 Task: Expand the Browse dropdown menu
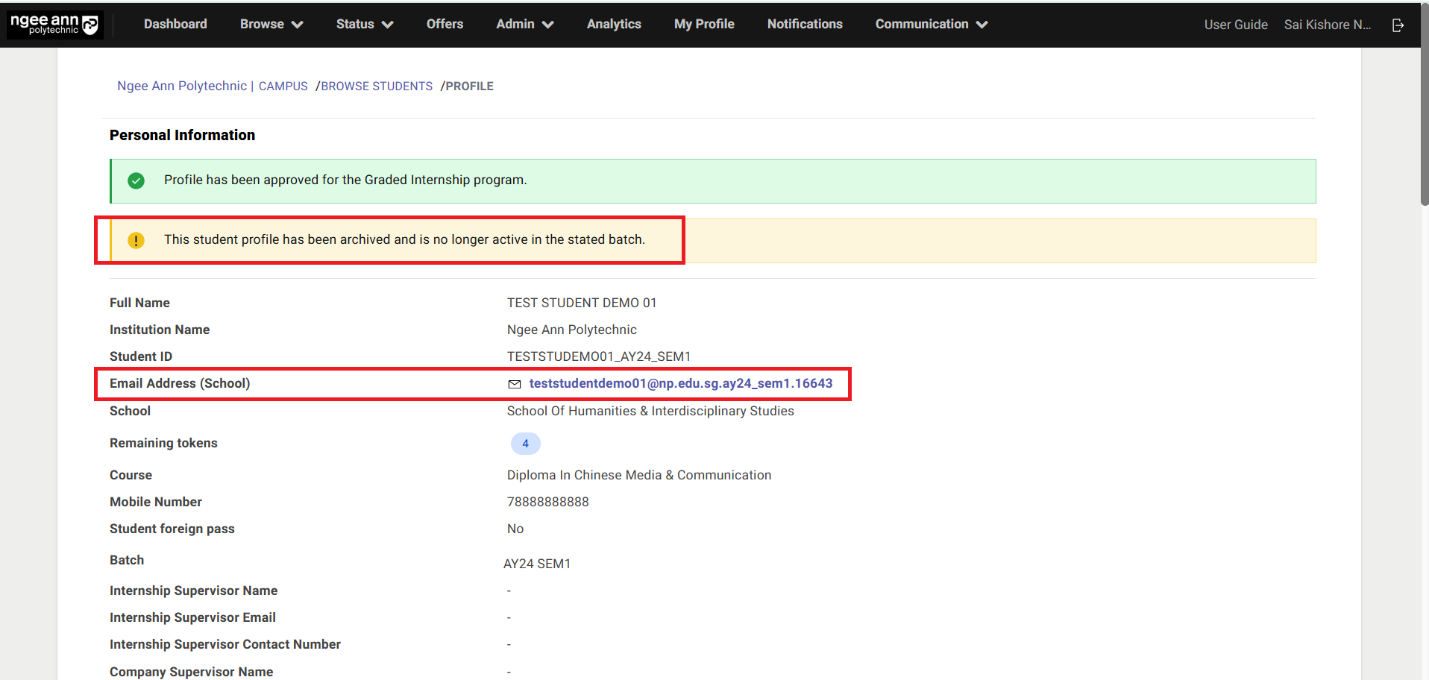tap(271, 24)
